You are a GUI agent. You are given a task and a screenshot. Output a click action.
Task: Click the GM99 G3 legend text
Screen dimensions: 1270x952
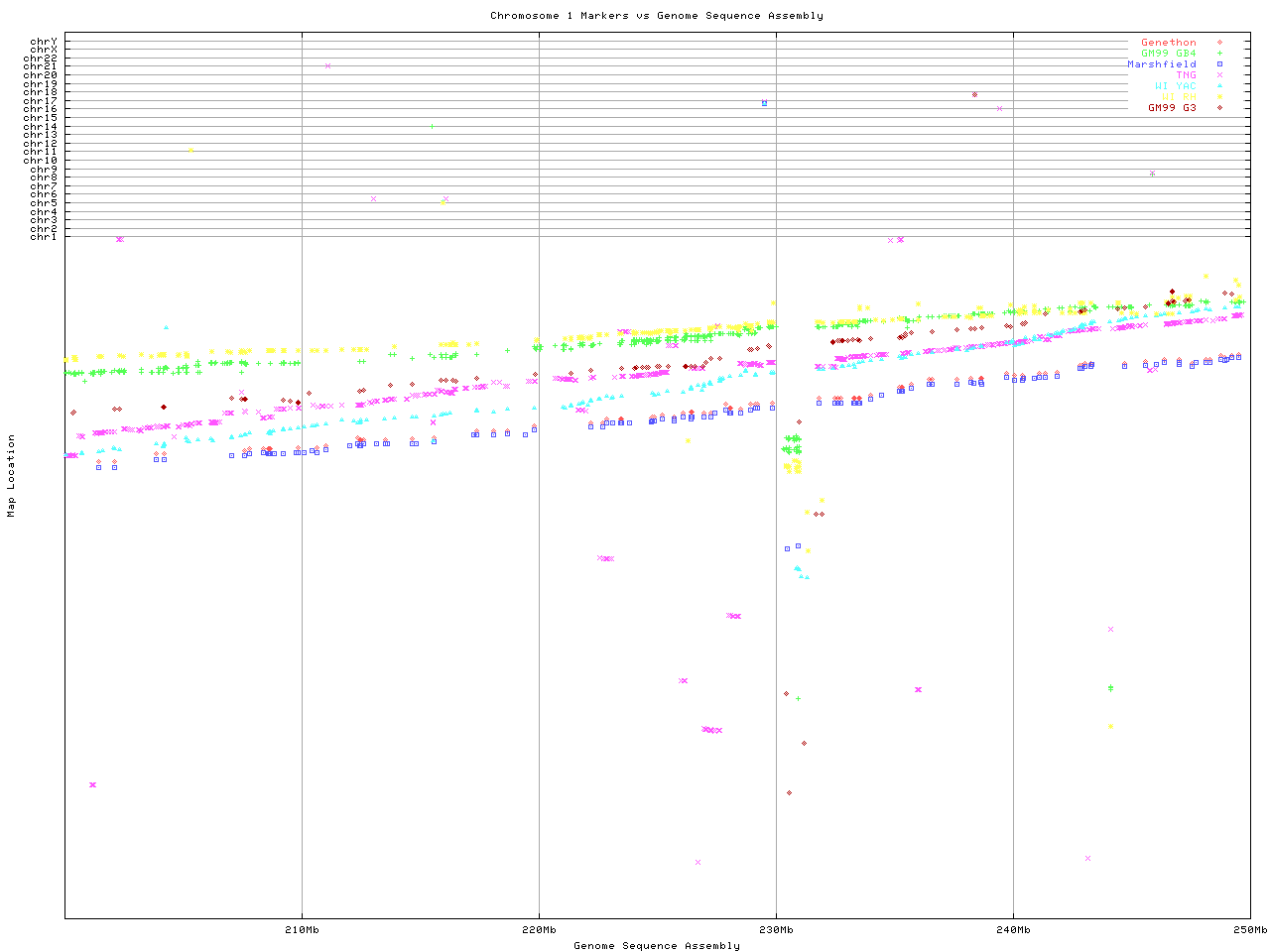pos(1172,107)
